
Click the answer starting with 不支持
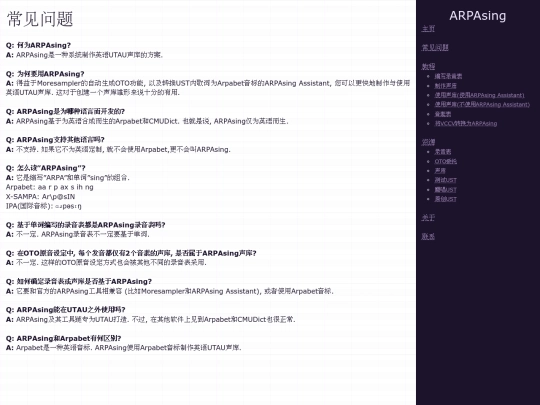[118, 149]
